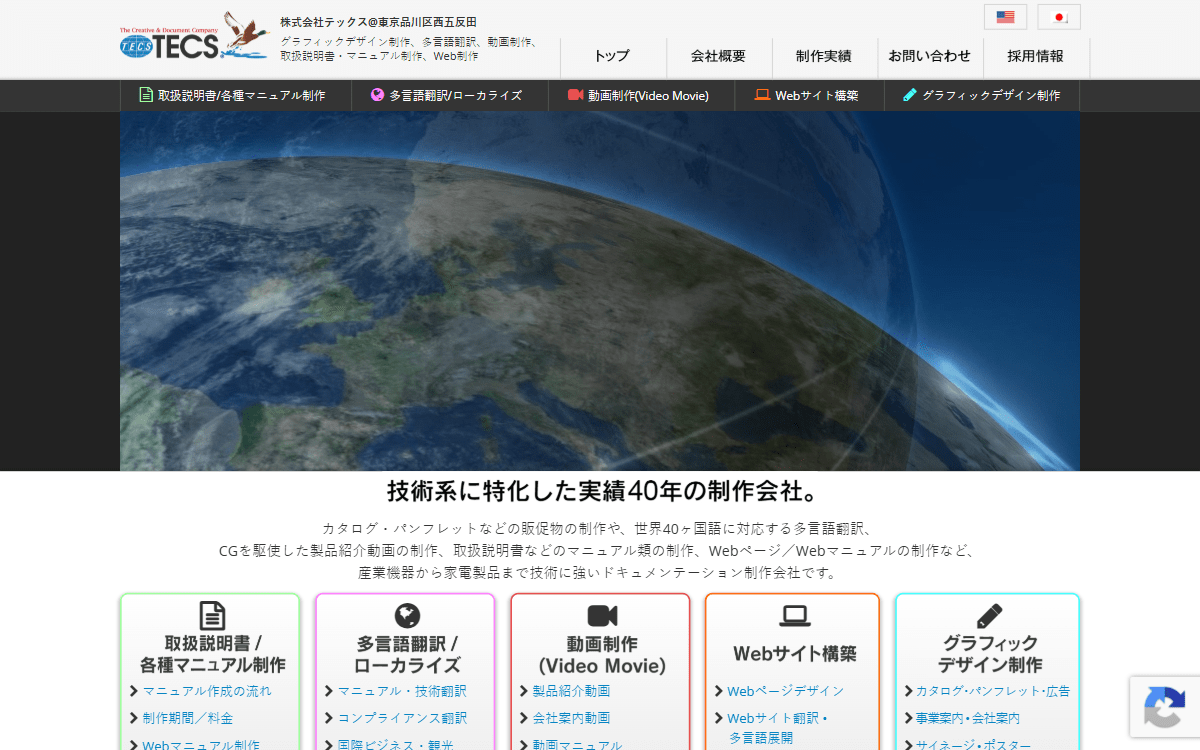
Task: Click 多言語翻訳 / ローカライズ card heading
Action: pyautogui.click(x=407, y=654)
